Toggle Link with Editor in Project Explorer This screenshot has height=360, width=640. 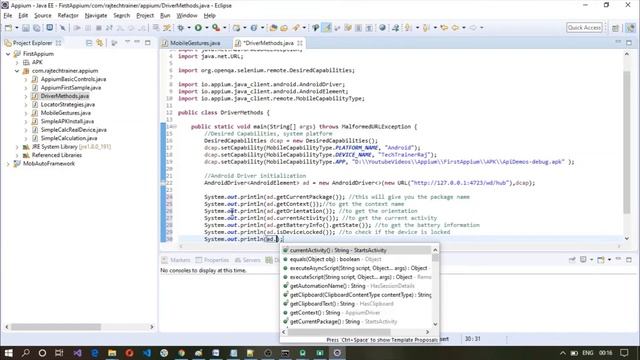[100, 43]
